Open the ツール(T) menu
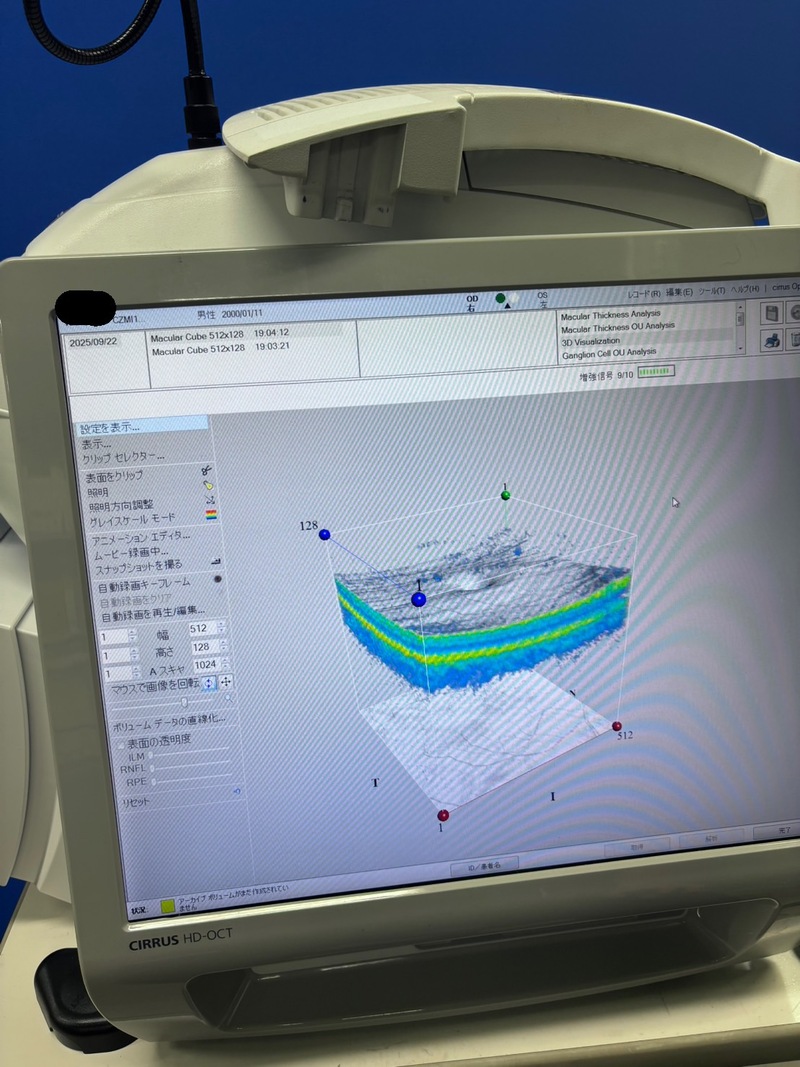The image size is (800, 1067). 710,291
